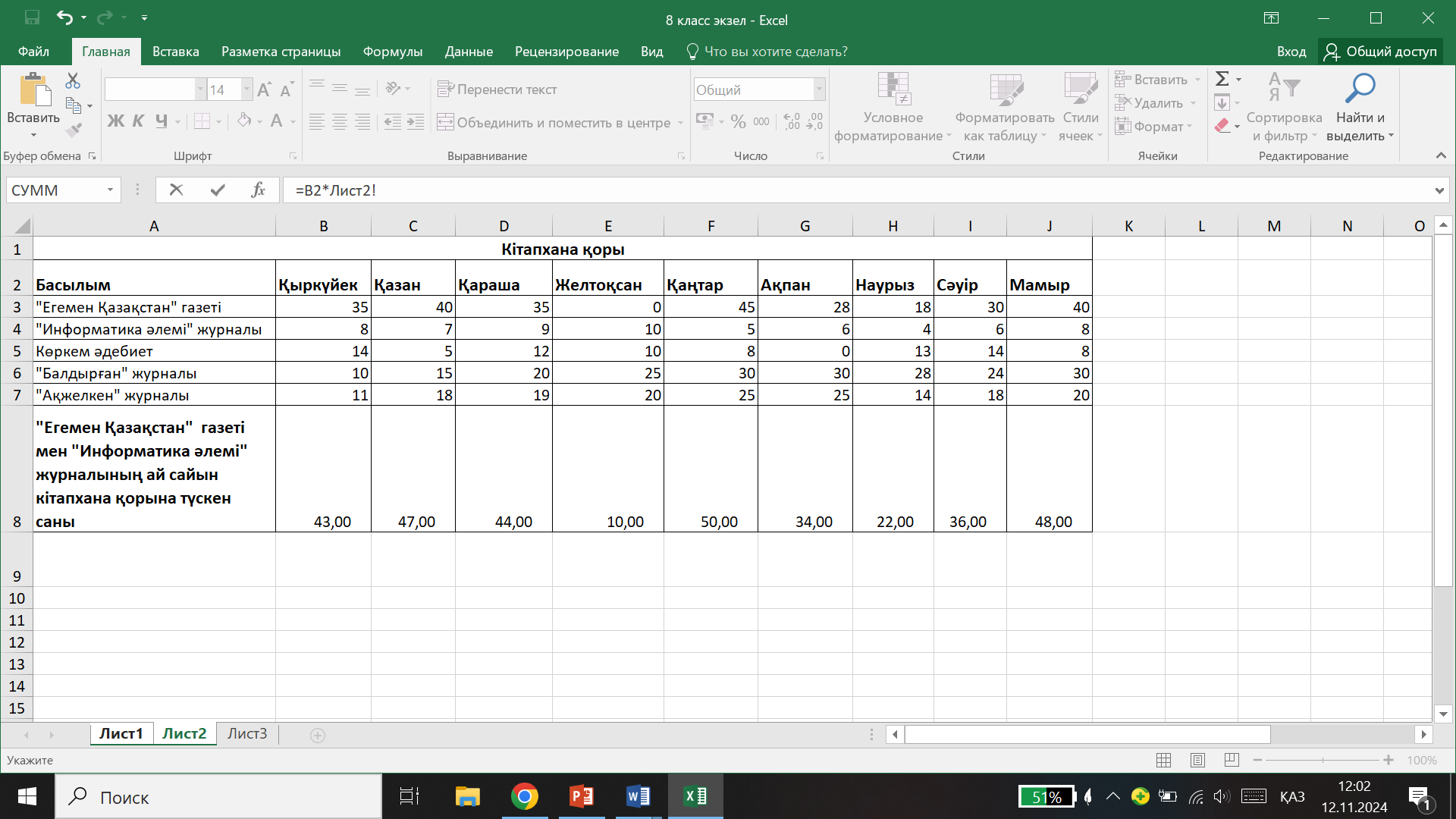Click the AutoSum sigma icon
This screenshot has width=1456, height=819.
click(1222, 79)
